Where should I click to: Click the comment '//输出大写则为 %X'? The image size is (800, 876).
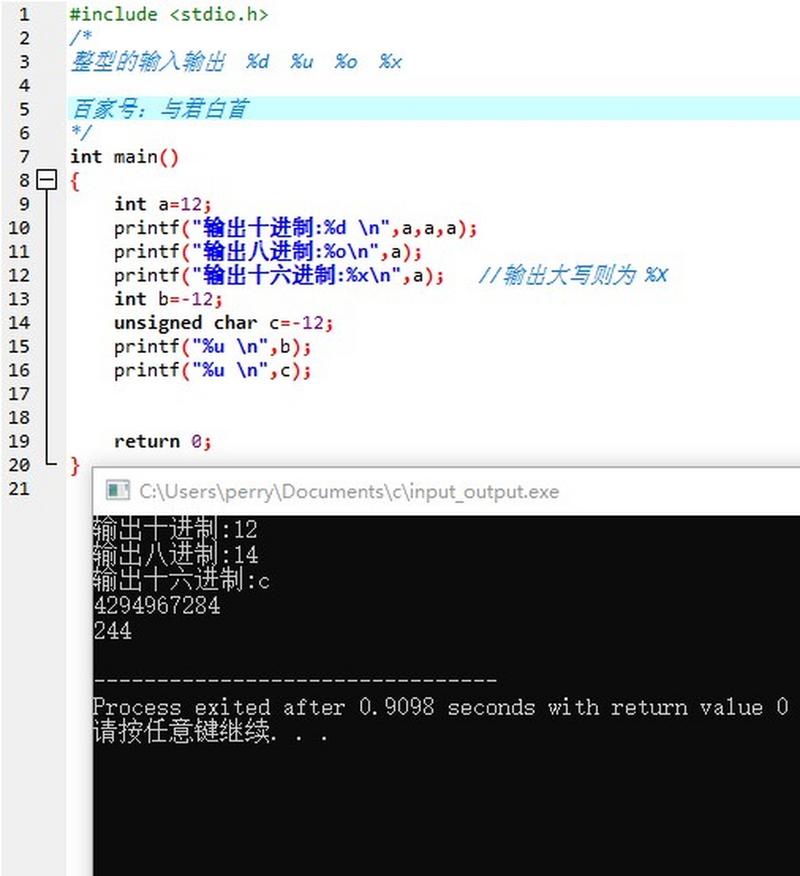pos(573,275)
